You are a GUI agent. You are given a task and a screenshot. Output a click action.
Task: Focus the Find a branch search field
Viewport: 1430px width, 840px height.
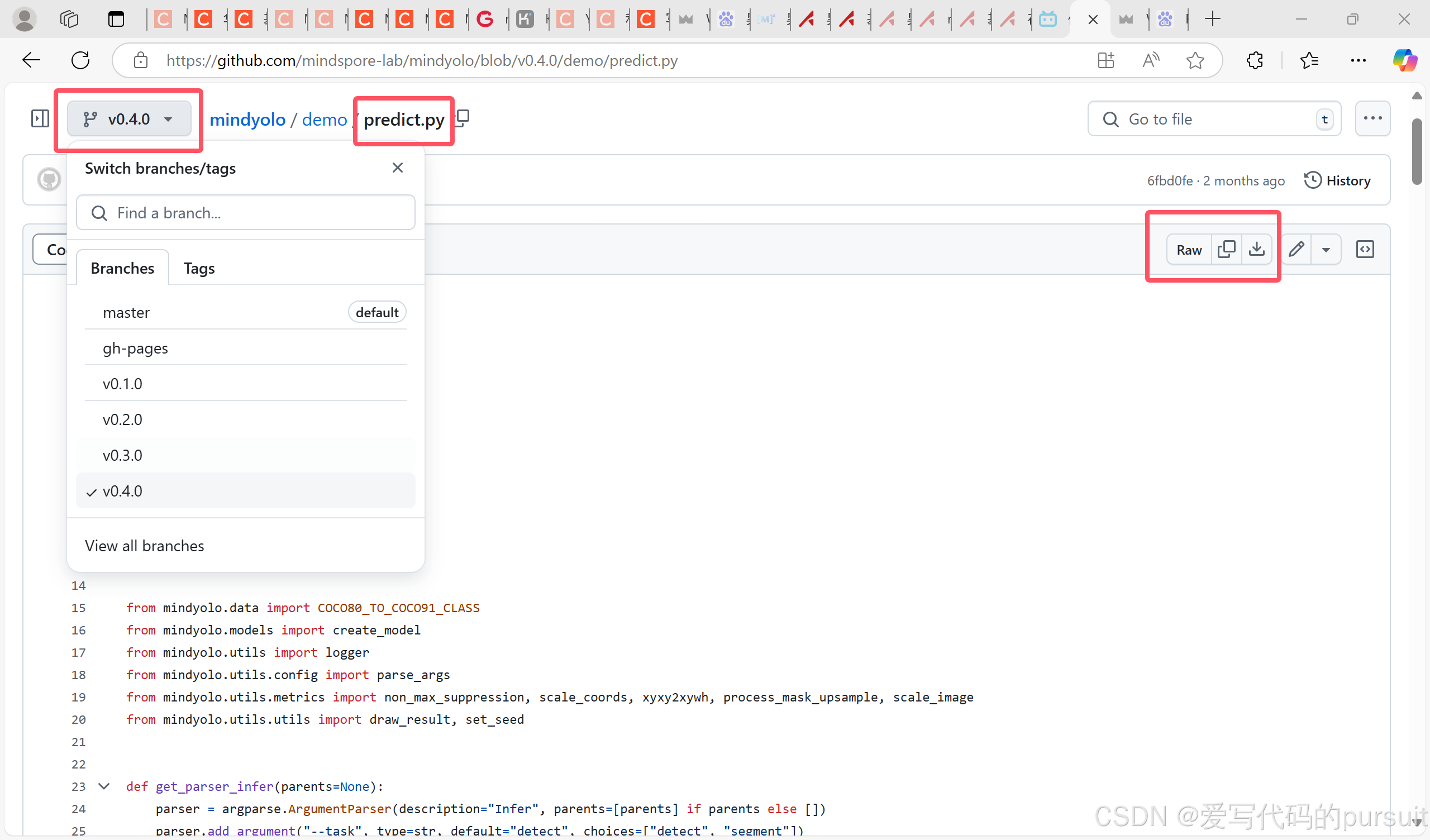(246, 213)
